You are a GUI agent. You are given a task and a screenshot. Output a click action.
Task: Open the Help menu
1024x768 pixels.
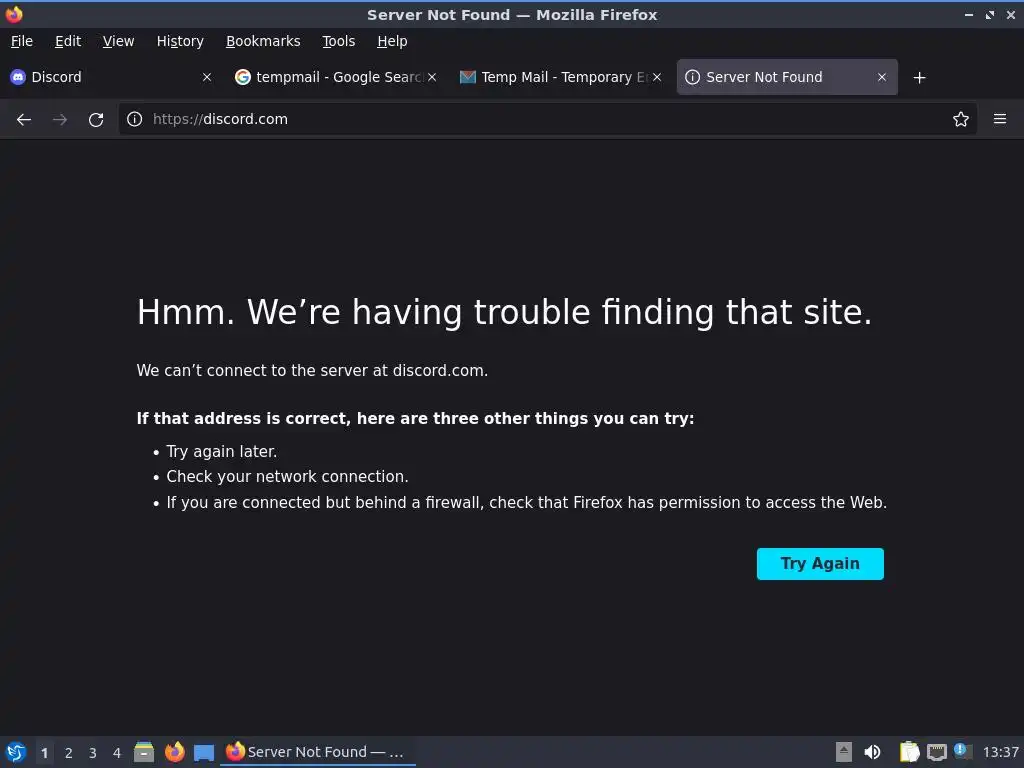pos(392,41)
